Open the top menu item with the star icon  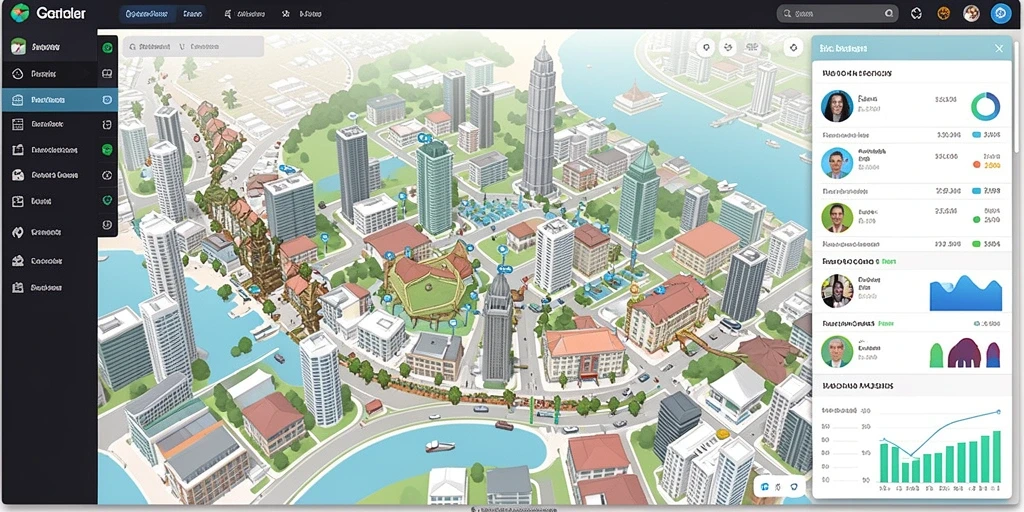click(304, 13)
